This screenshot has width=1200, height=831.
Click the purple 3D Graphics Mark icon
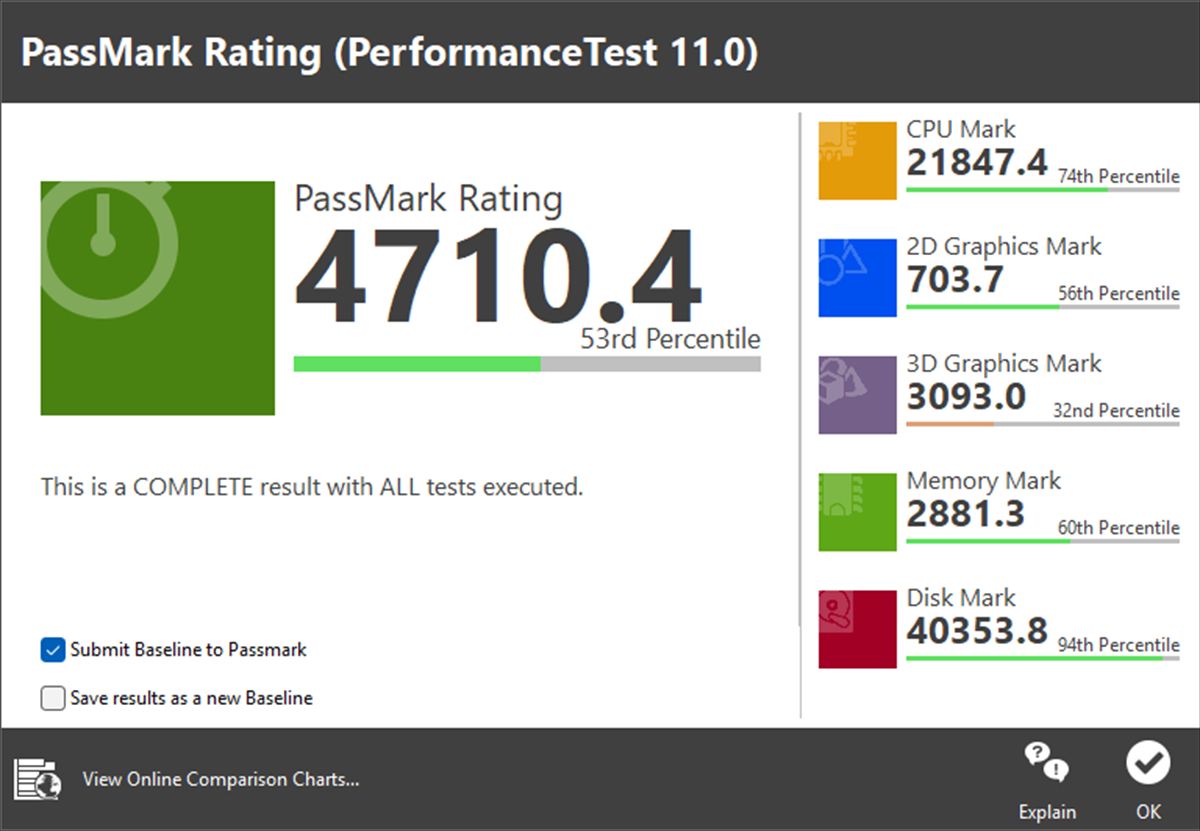(857, 394)
